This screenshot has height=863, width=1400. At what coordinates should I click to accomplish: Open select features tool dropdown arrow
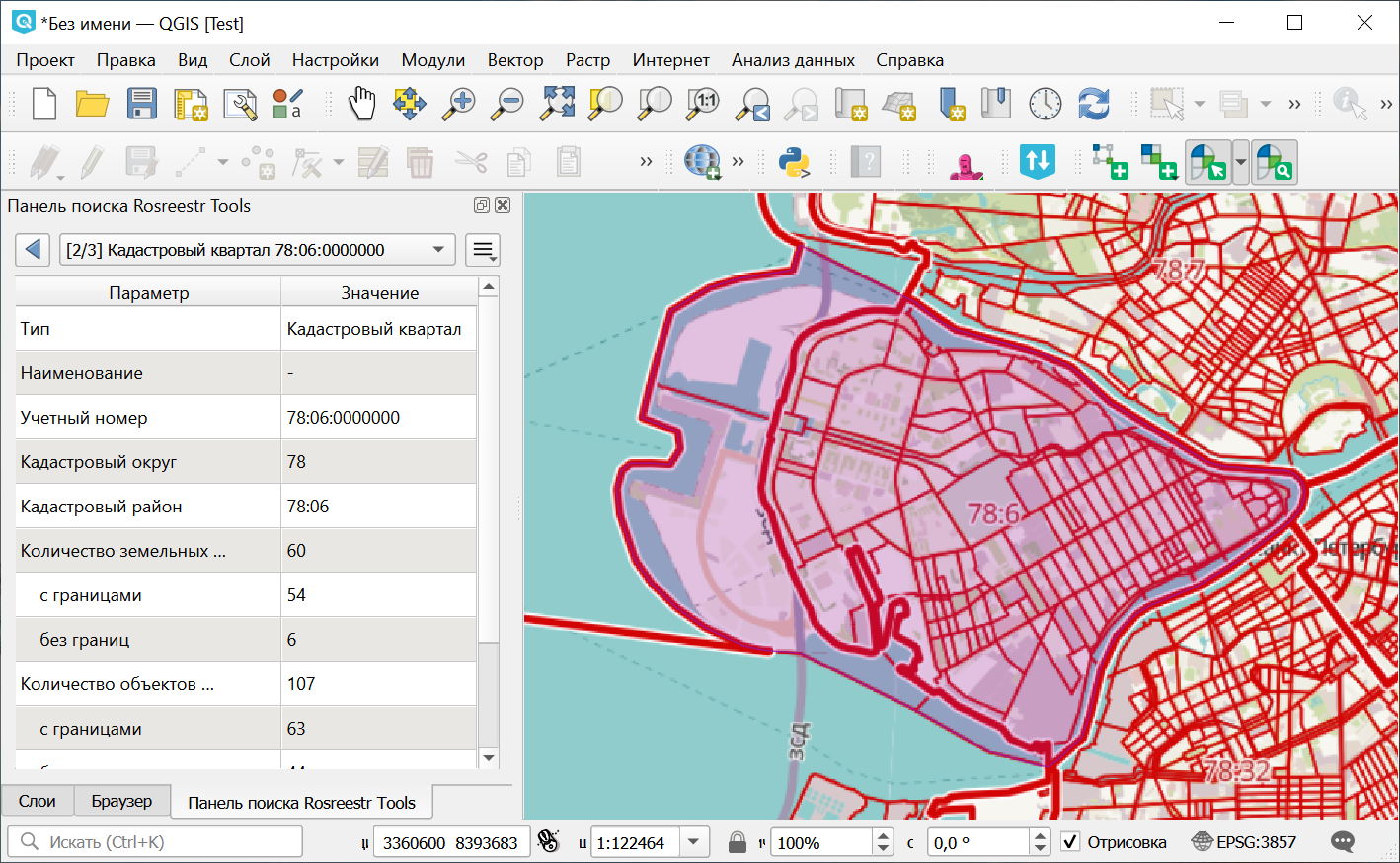(1200, 104)
